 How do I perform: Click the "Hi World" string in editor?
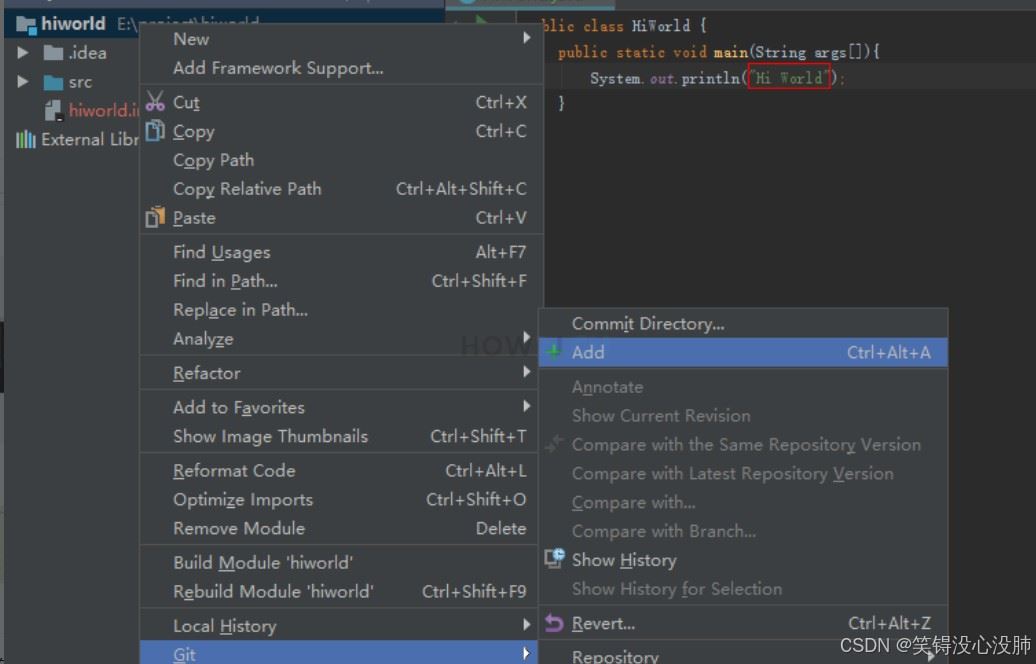[789, 77]
